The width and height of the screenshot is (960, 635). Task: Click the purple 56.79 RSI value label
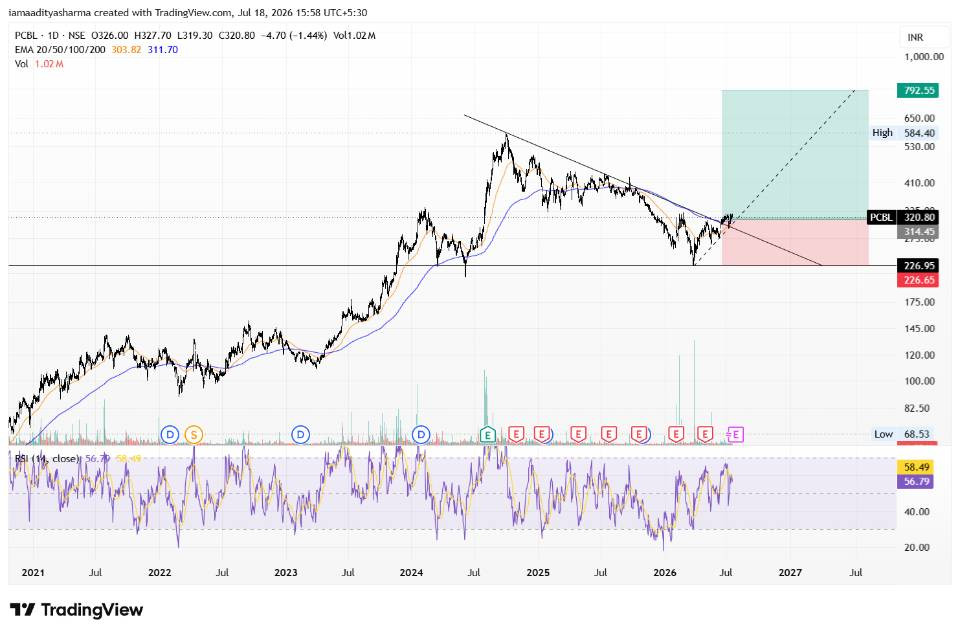(917, 481)
